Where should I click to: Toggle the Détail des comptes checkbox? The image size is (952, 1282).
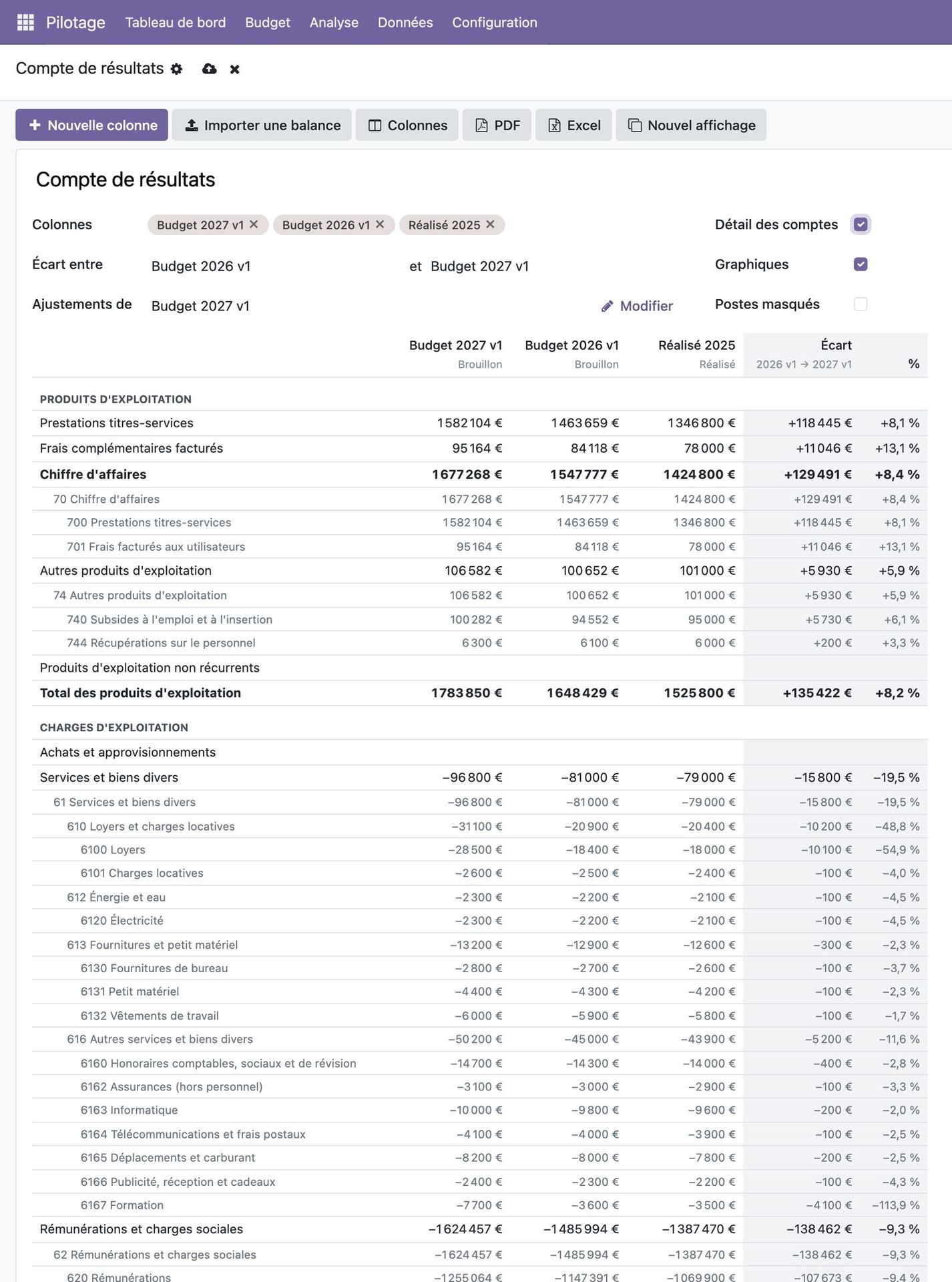861,224
